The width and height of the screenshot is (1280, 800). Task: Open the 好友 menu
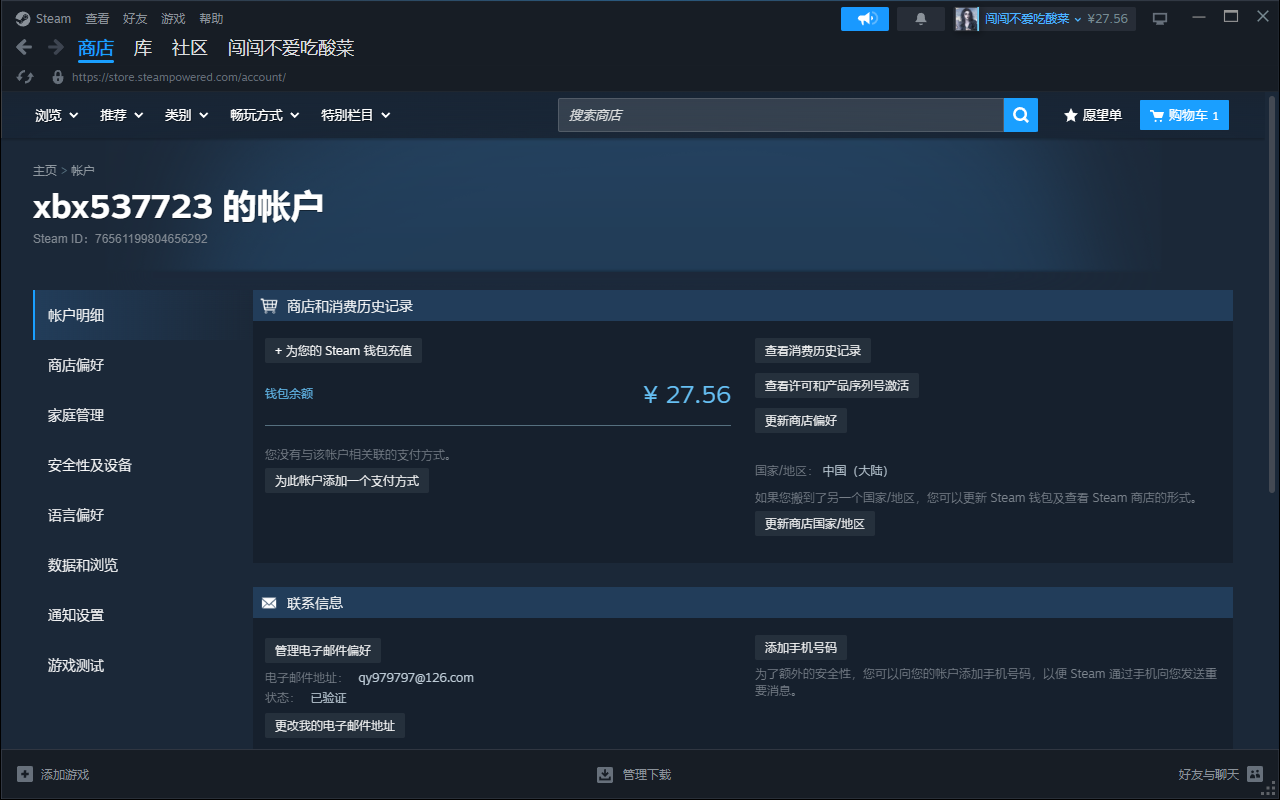click(x=135, y=19)
